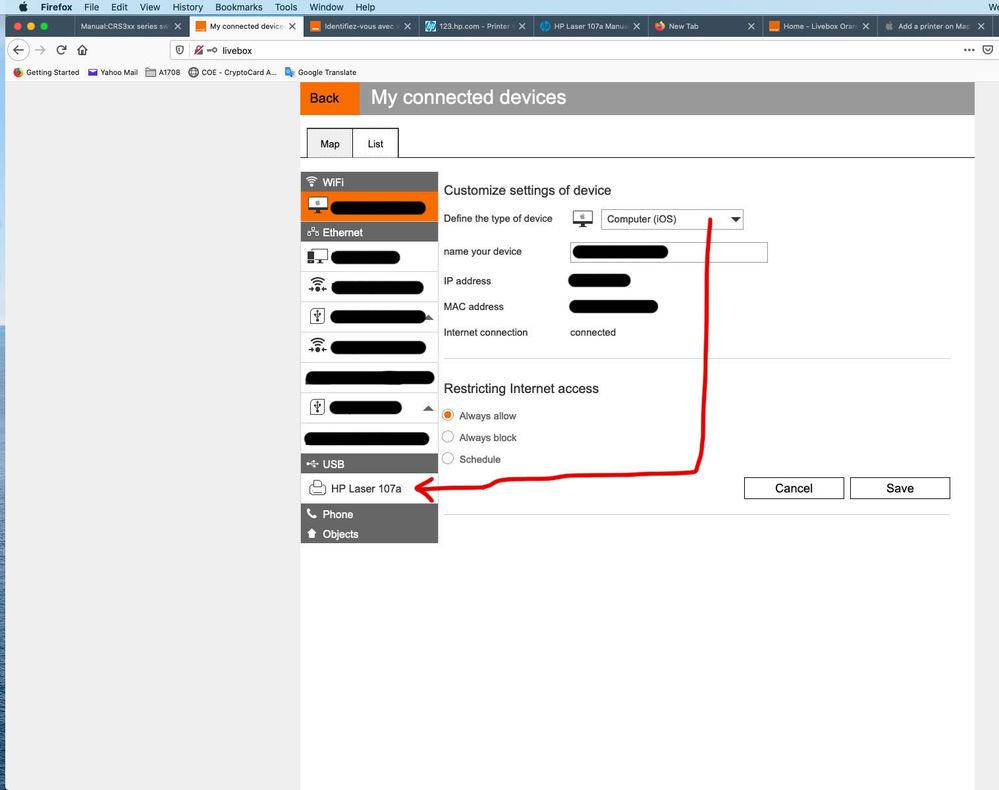The width and height of the screenshot is (999, 790).
Task: Click the Save button
Action: (x=899, y=488)
